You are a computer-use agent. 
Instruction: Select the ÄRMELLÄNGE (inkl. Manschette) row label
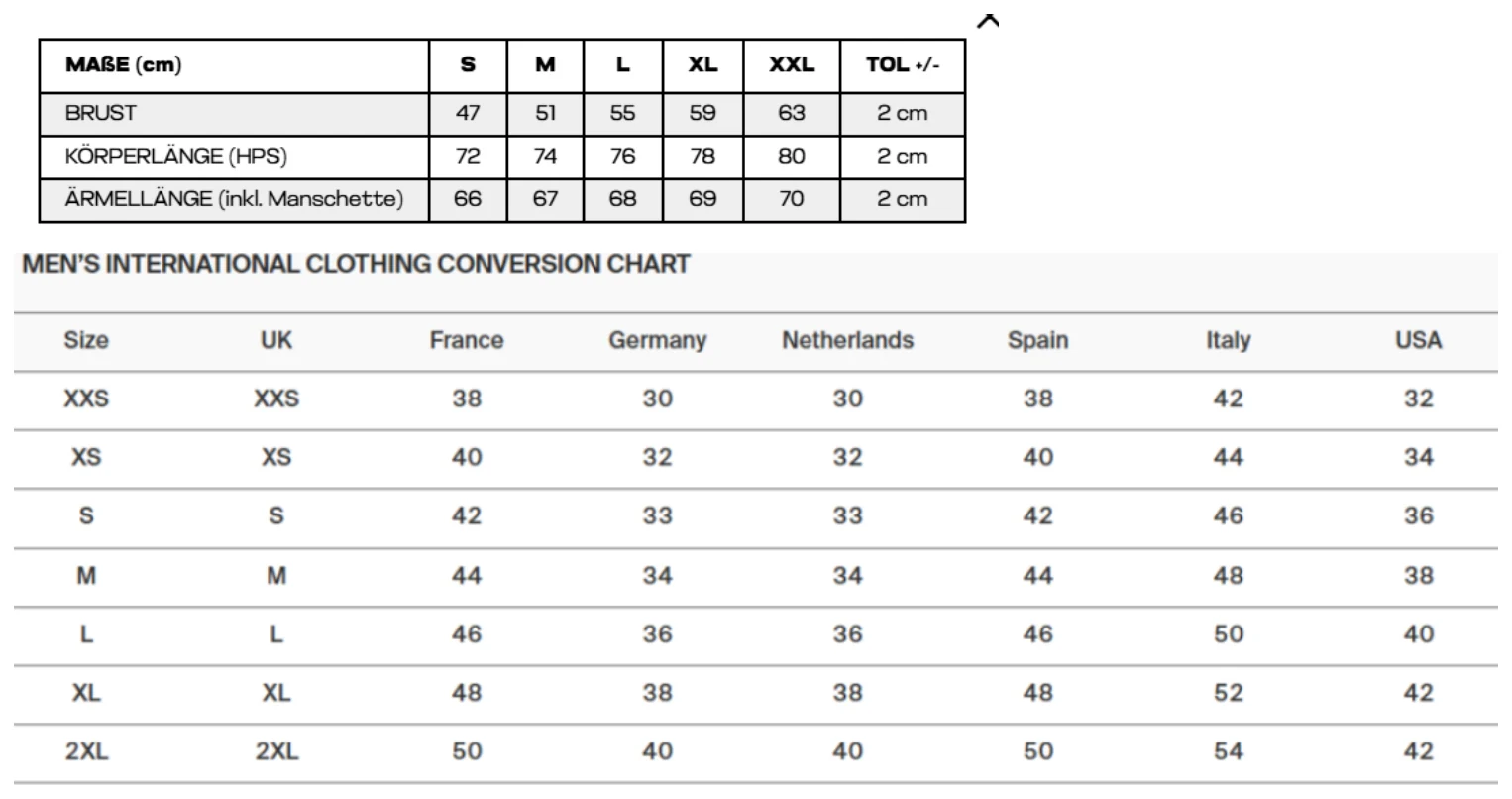pos(235,198)
